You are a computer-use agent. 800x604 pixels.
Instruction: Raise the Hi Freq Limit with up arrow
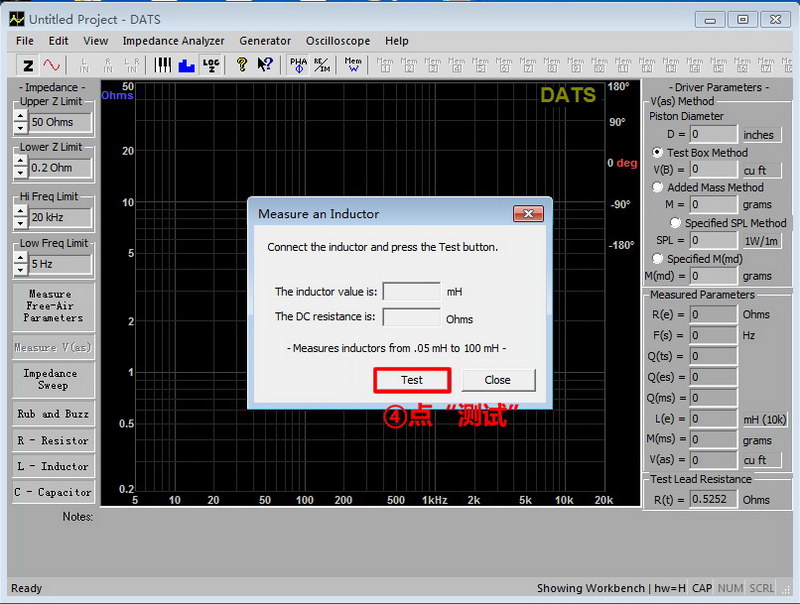(20, 211)
